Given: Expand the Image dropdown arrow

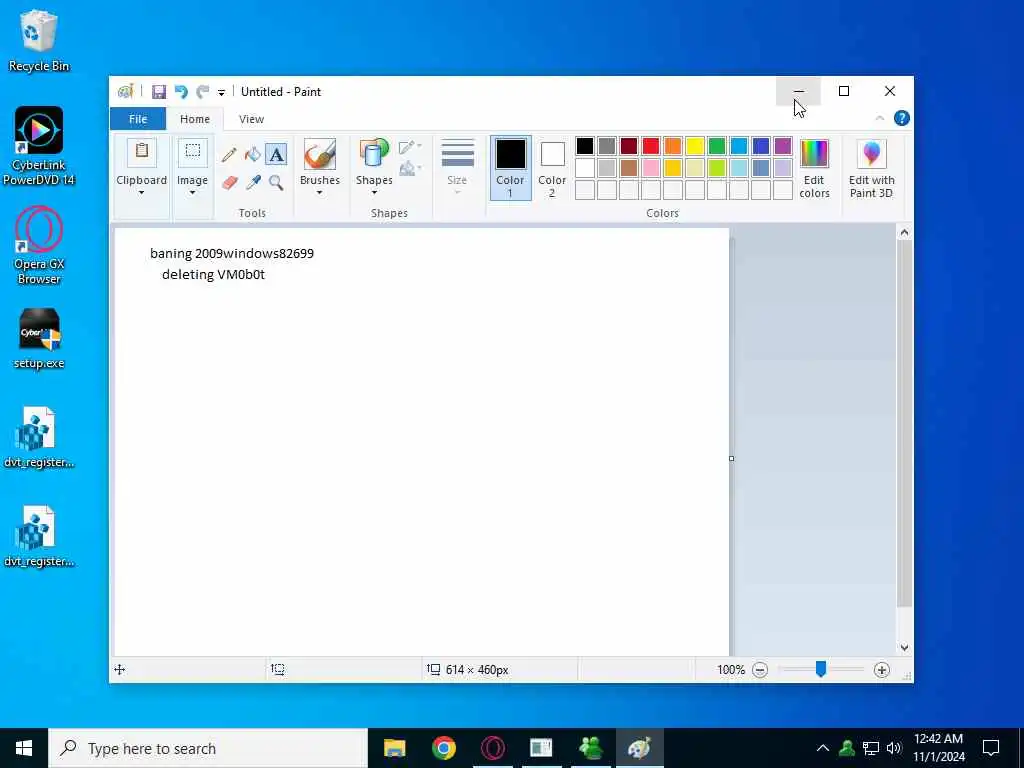Looking at the screenshot, I should coord(192,193).
